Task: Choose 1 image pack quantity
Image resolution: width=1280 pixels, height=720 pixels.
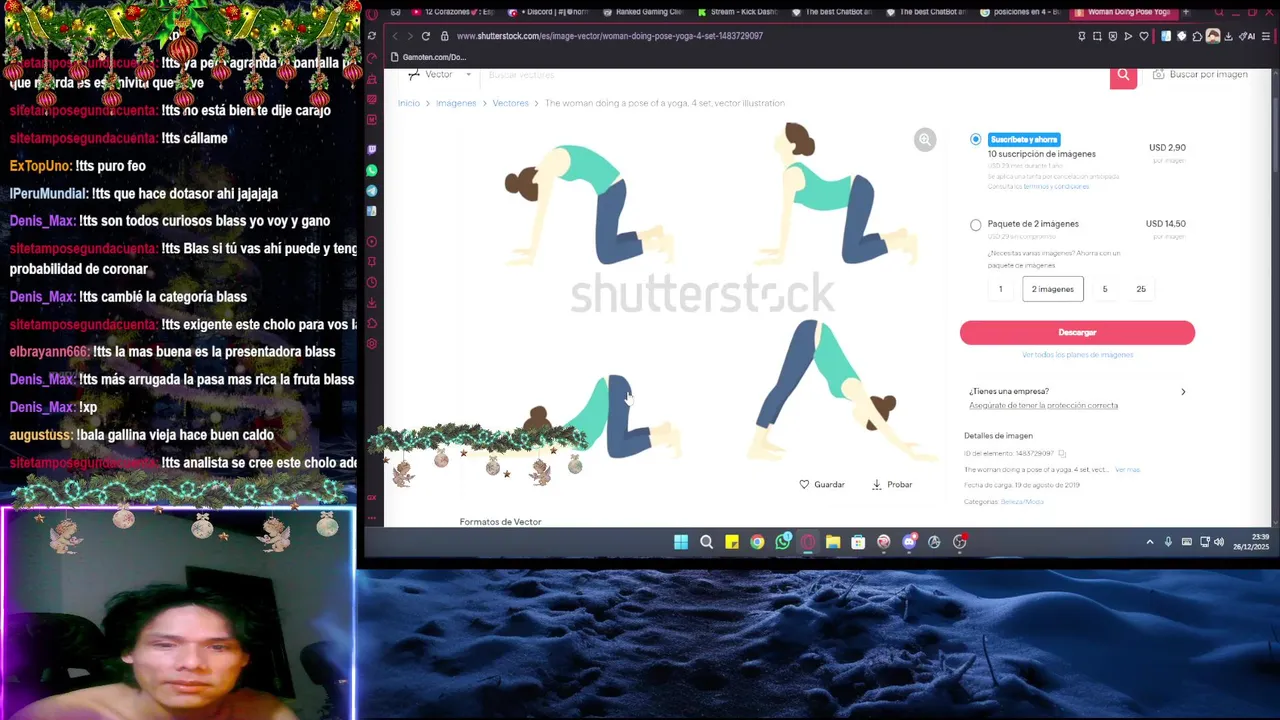Action: pyautogui.click(x=1000, y=289)
